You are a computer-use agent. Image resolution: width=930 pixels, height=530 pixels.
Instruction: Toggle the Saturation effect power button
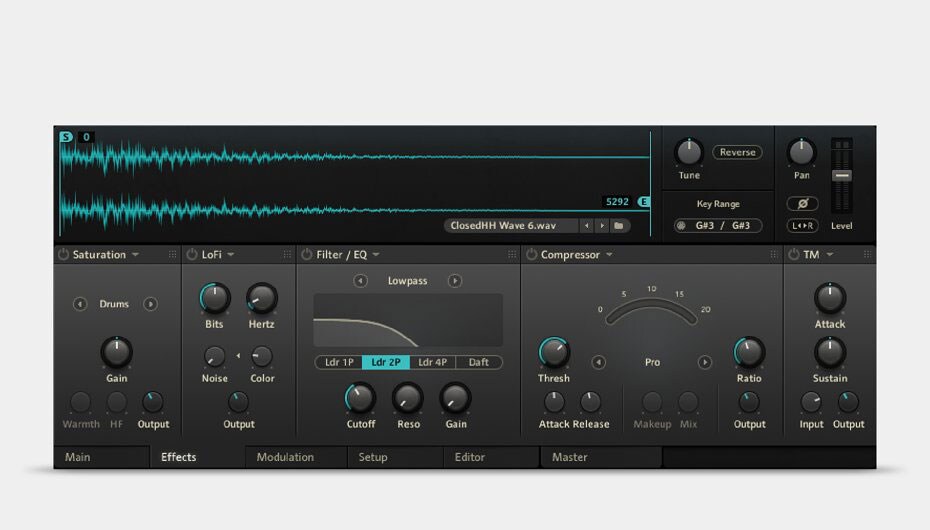[x=64, y=255]
